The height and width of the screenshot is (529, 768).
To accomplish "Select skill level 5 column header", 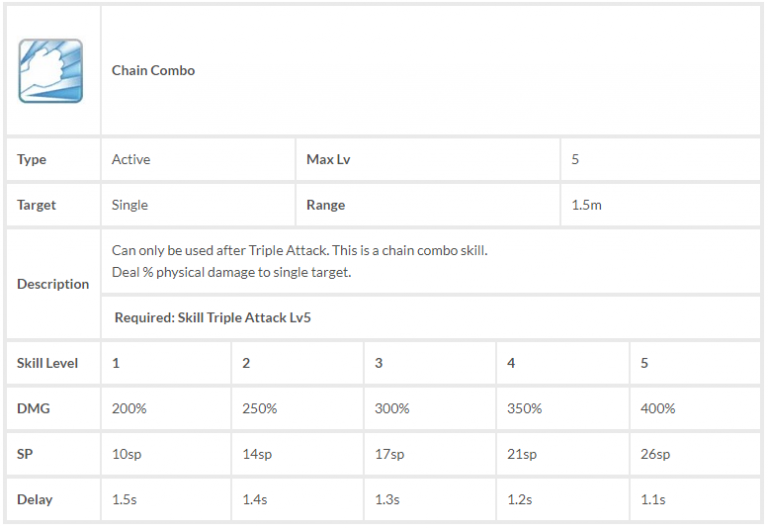I will [x=644, y=363].
